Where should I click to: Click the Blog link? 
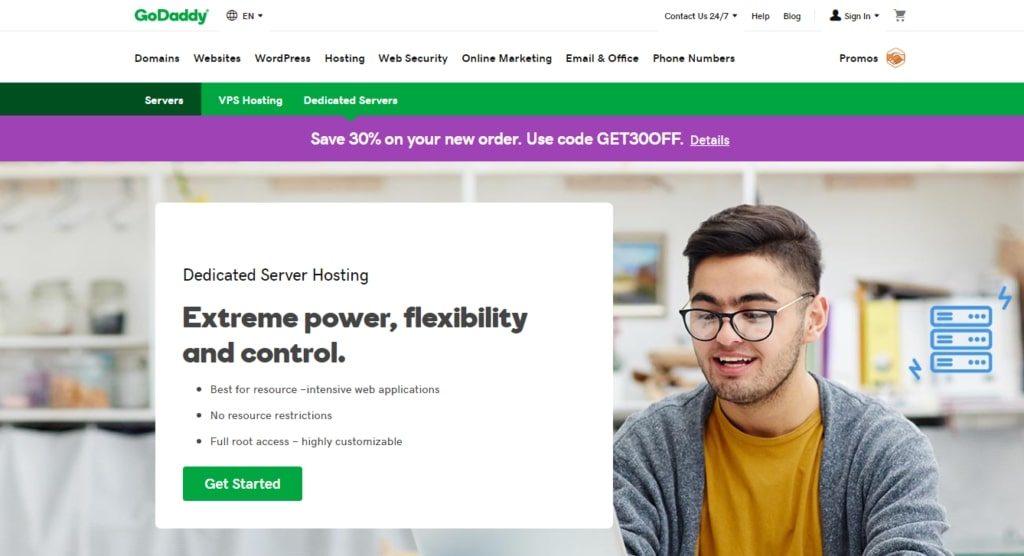coord(792,16)
